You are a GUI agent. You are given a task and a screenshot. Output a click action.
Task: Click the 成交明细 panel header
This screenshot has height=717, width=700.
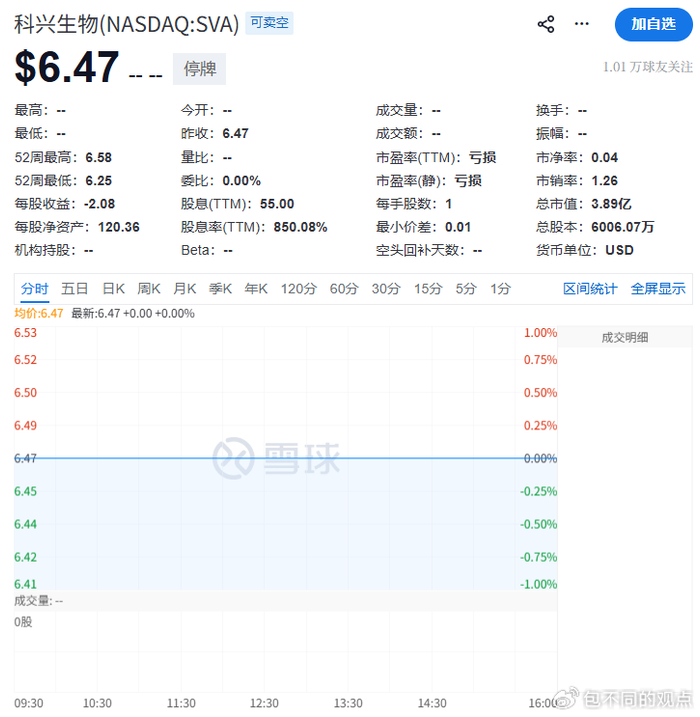click(624, 338)
